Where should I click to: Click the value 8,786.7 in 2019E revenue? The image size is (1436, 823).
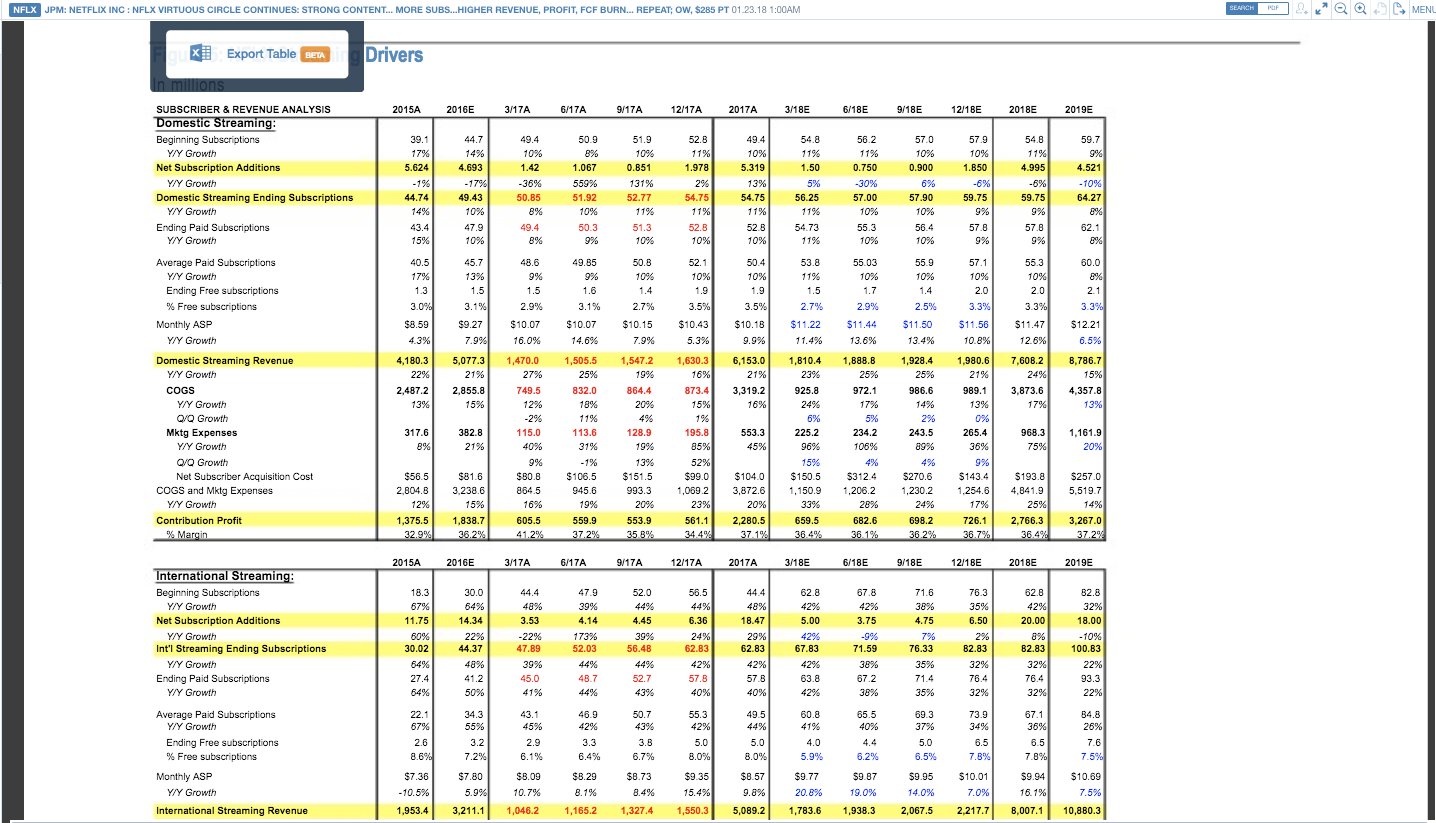(1083, 360)
